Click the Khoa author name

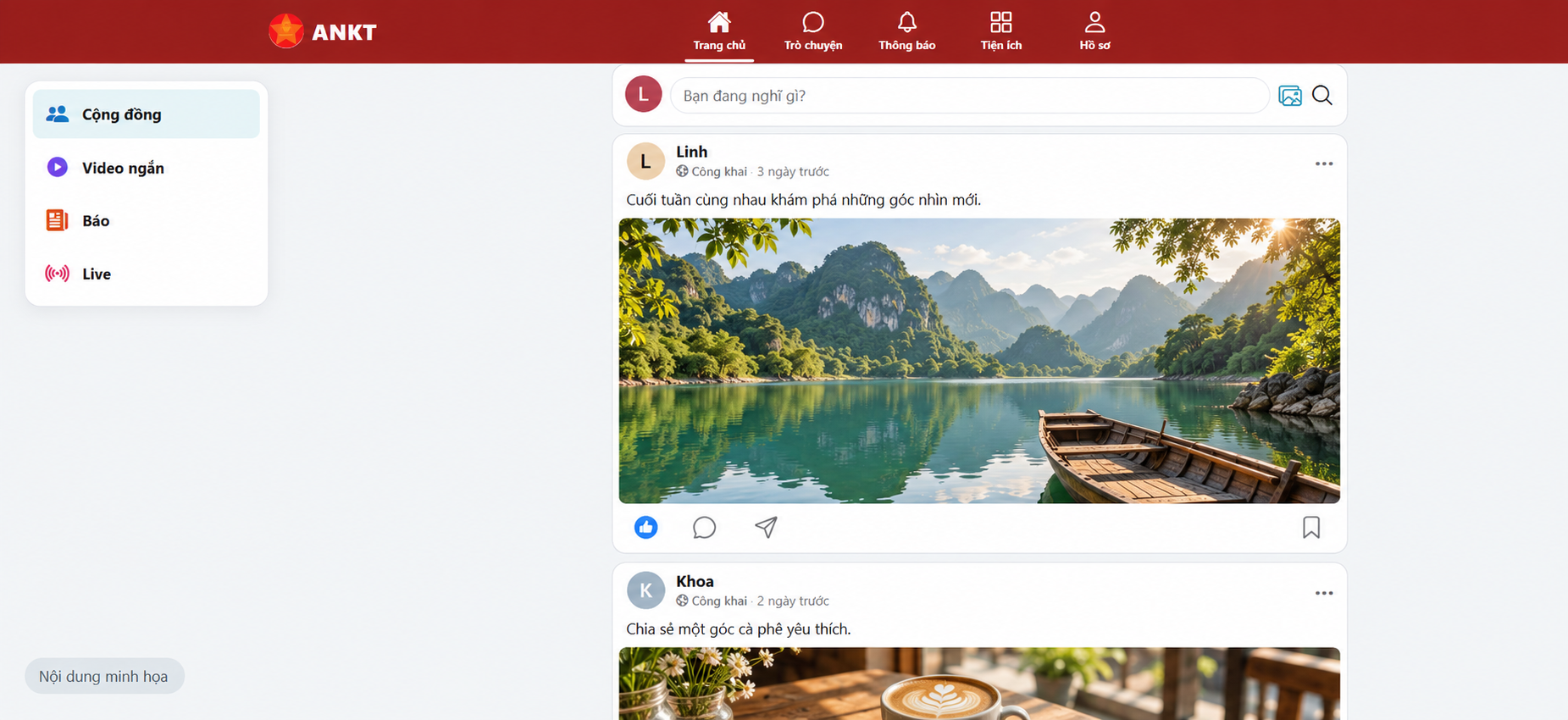tap(695, 581)
